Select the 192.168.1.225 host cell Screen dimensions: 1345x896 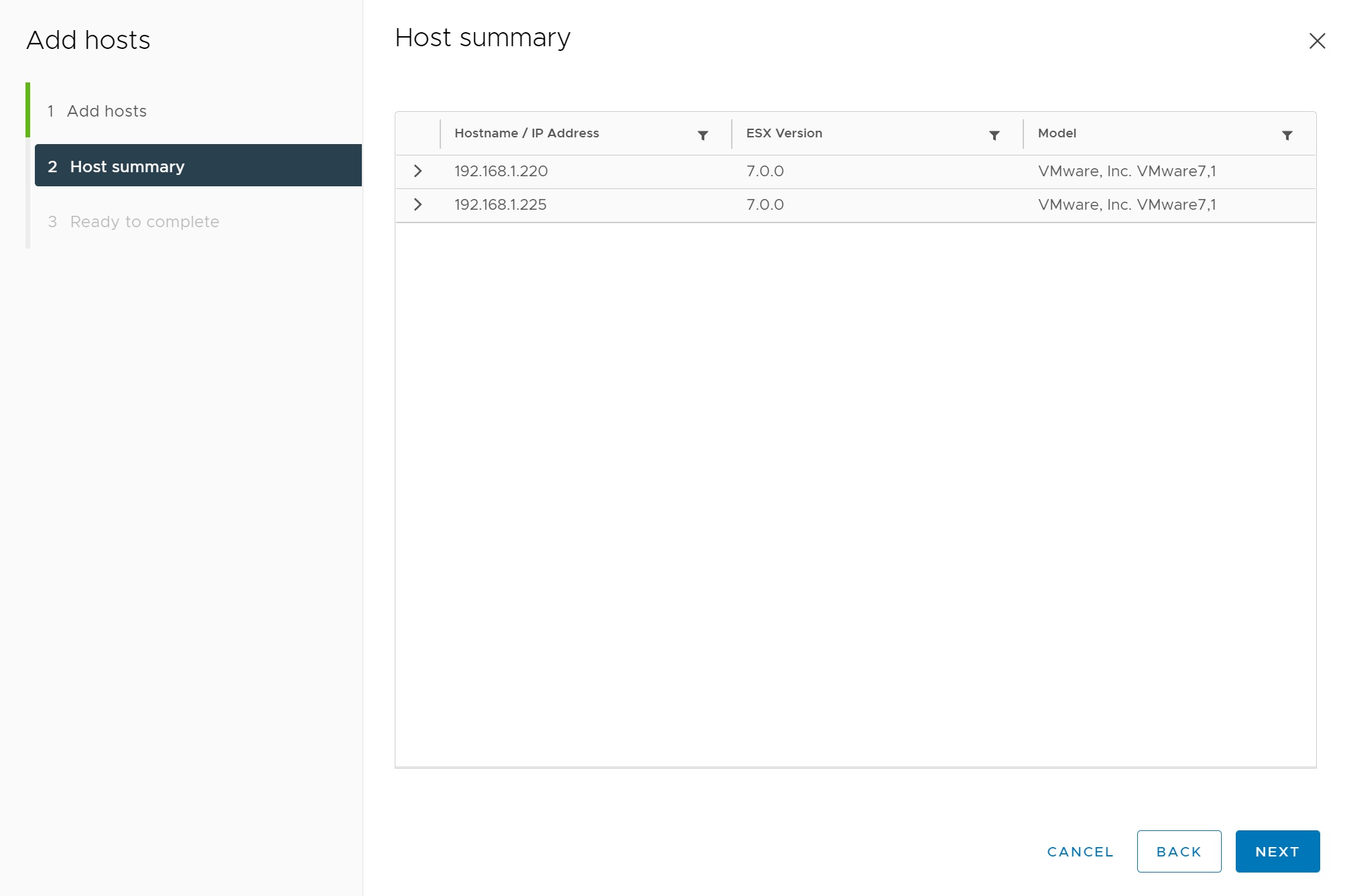500,205
